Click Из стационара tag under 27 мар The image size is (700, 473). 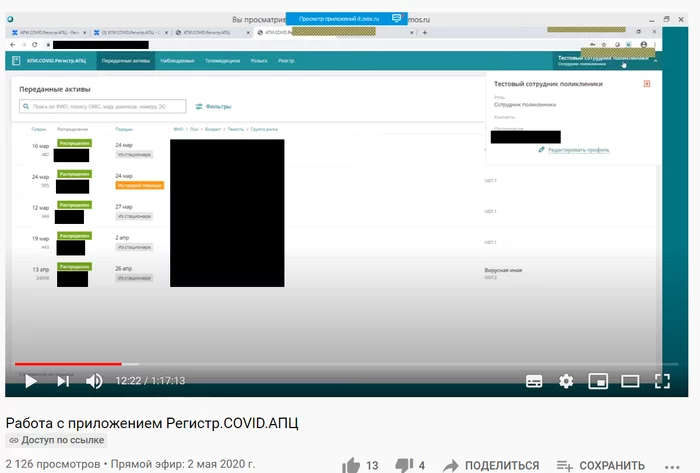click(x=134, y=216)
